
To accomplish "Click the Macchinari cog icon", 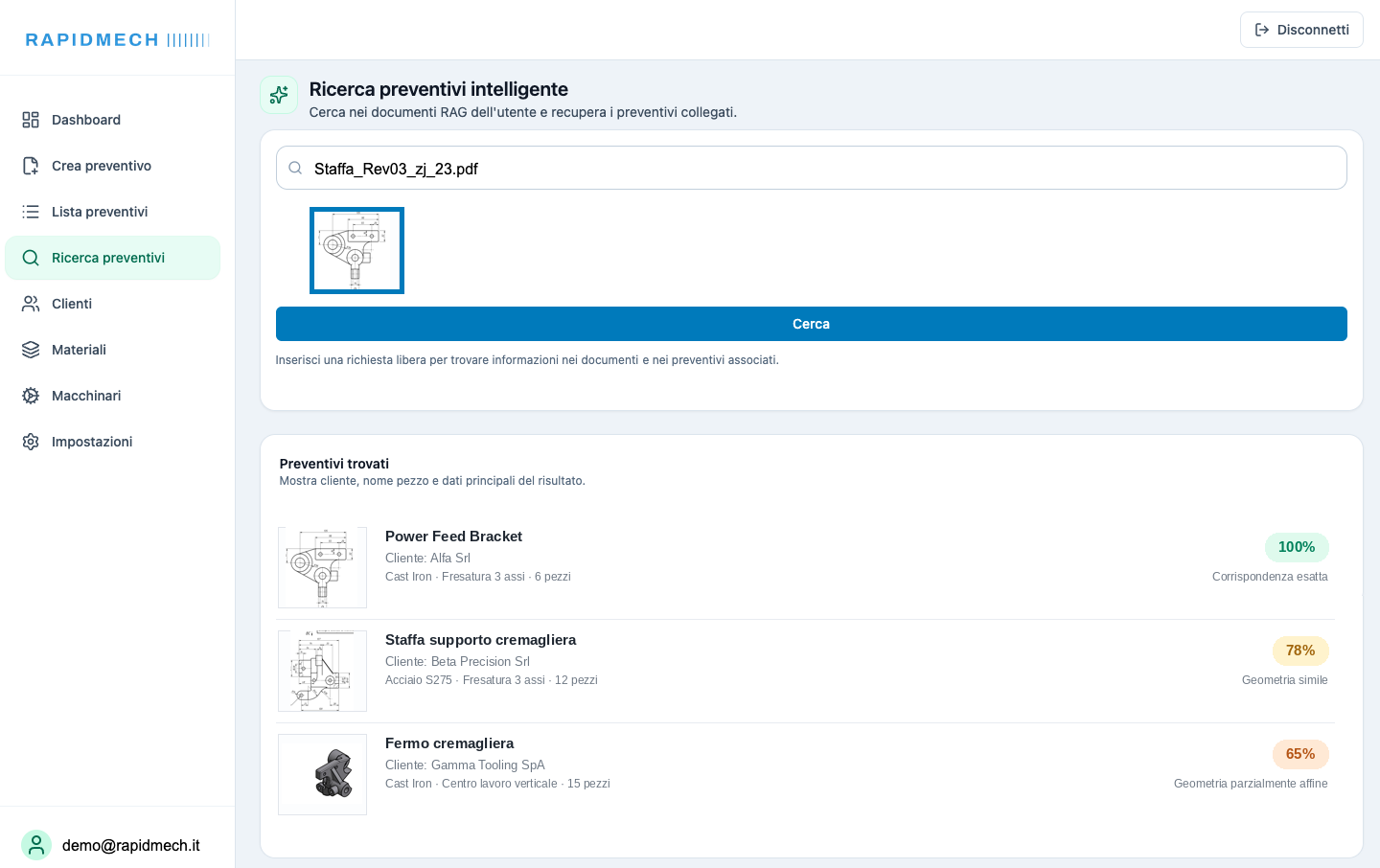I will pos(31,396).
